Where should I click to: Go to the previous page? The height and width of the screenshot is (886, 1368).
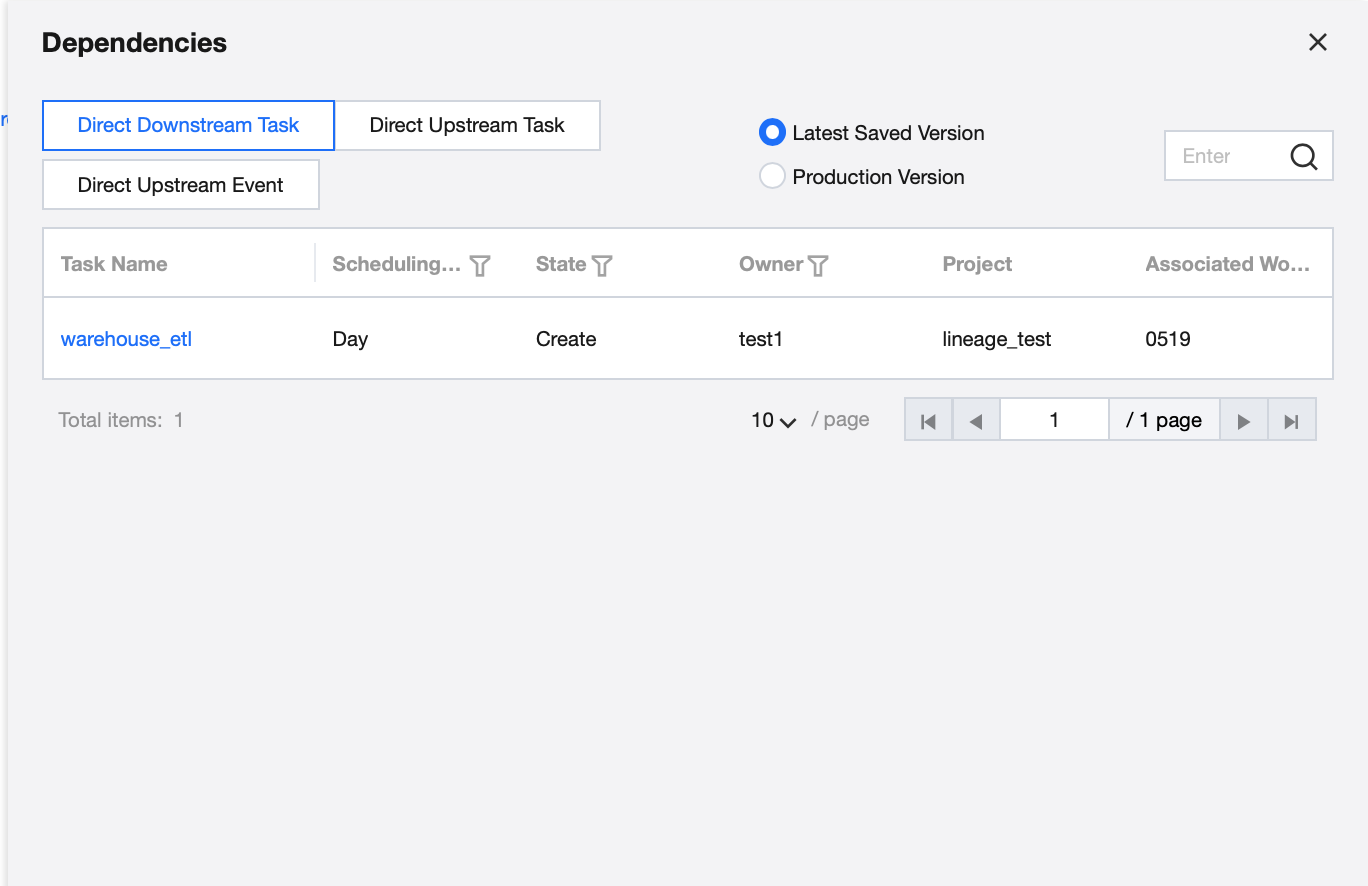click(x=976, y=421)
